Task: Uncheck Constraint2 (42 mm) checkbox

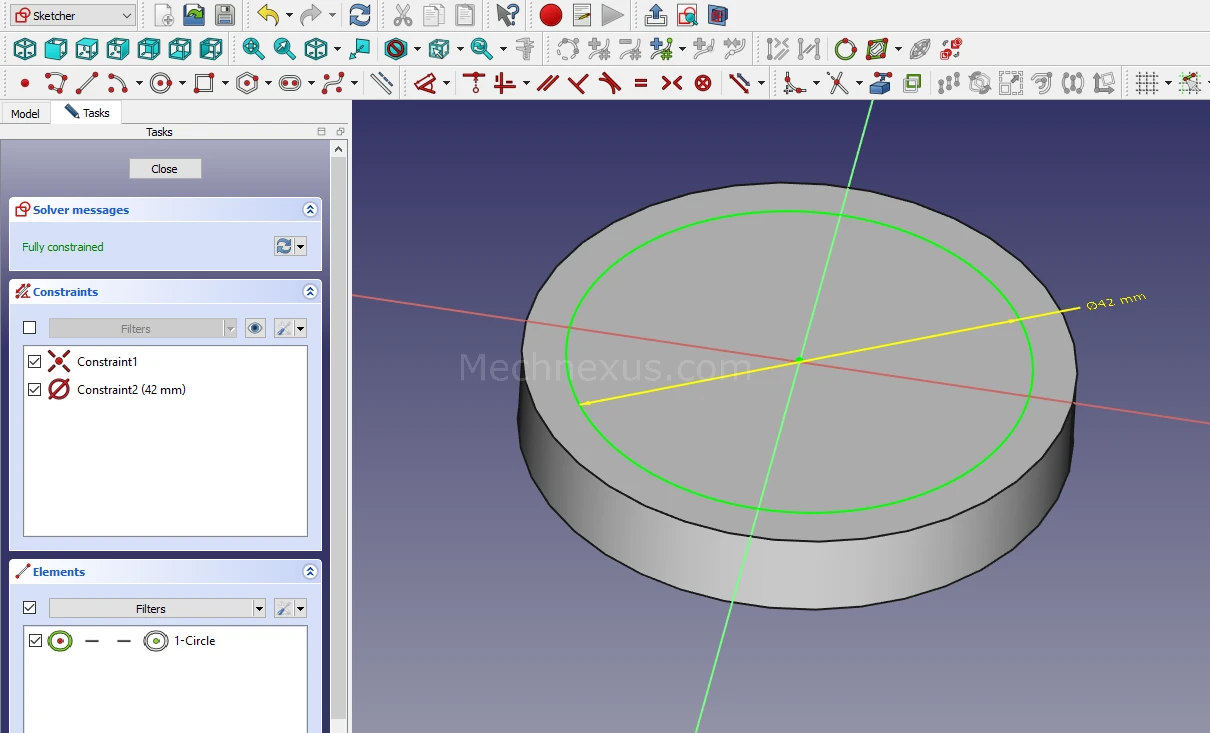Action: [35, 389]
